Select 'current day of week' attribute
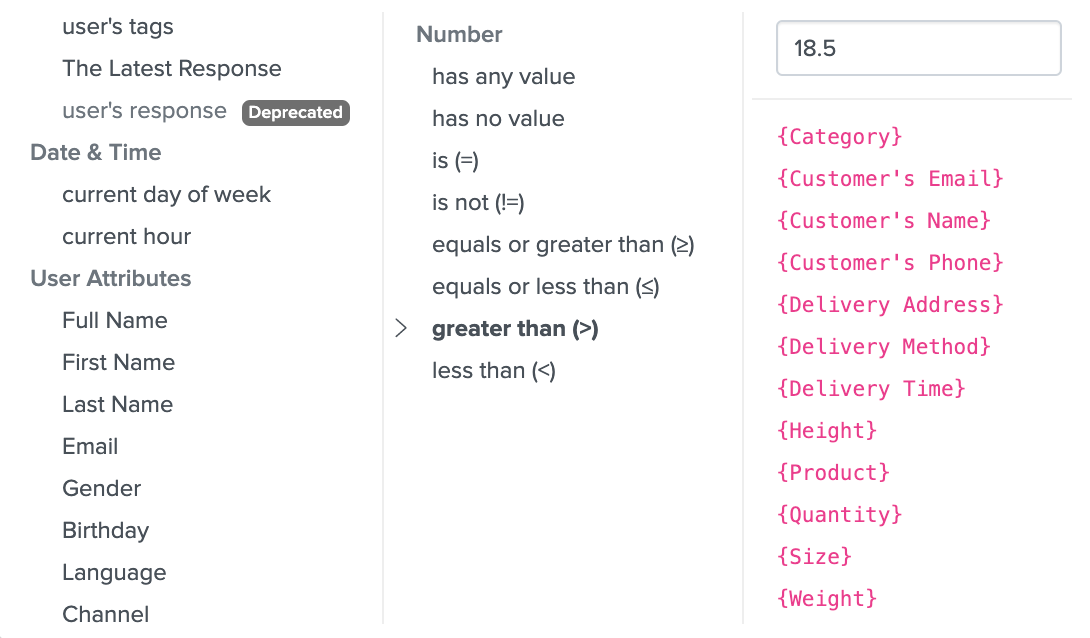Image resolution: width=1090 pixels, height=638 pixels. 166,195
